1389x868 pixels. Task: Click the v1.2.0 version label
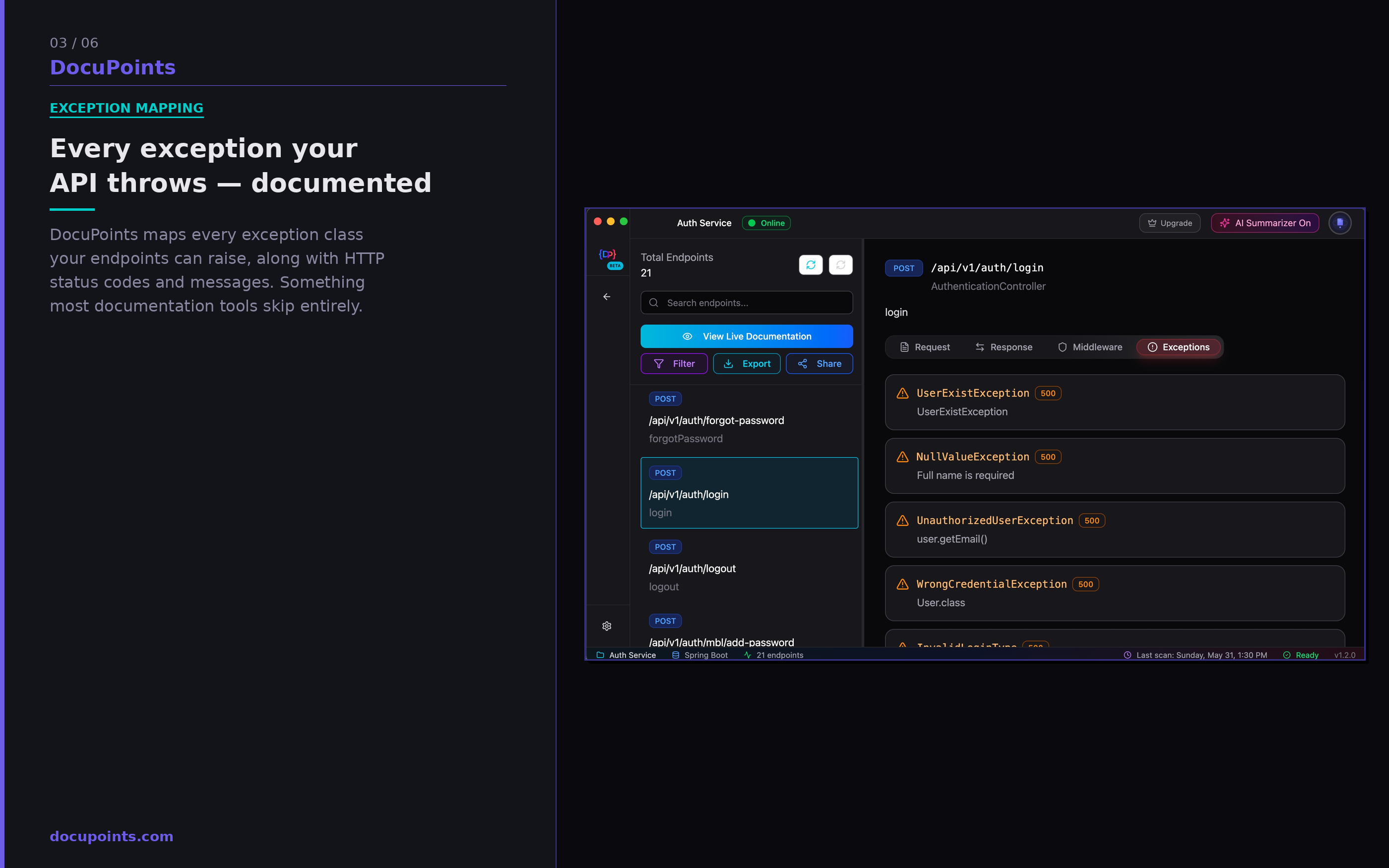pos(1344,655)
